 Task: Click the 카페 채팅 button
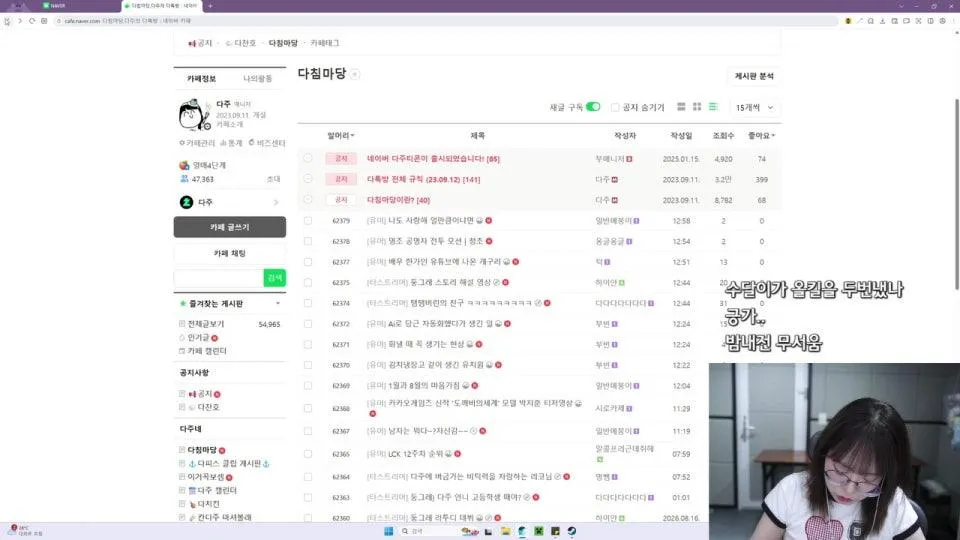click(230, 253)
